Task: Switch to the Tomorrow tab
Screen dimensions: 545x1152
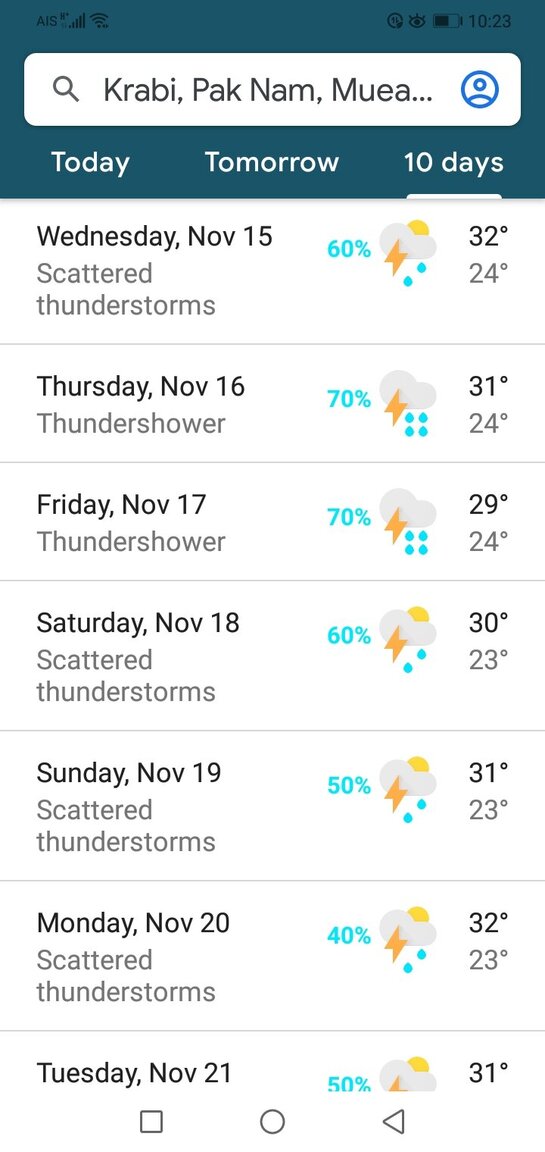Action: pos(272,162)
